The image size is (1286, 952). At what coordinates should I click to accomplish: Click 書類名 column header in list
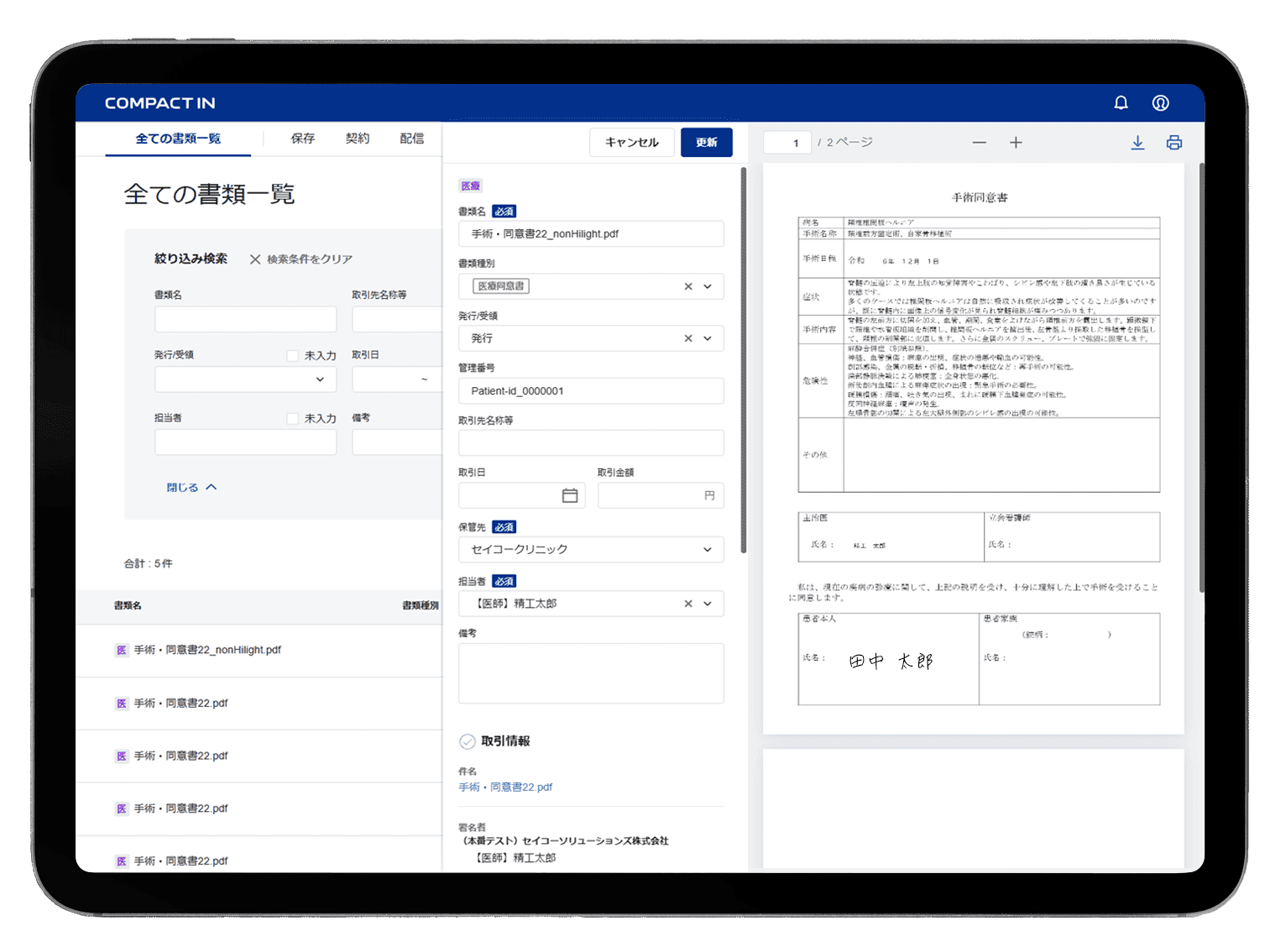tap(128, 605)
